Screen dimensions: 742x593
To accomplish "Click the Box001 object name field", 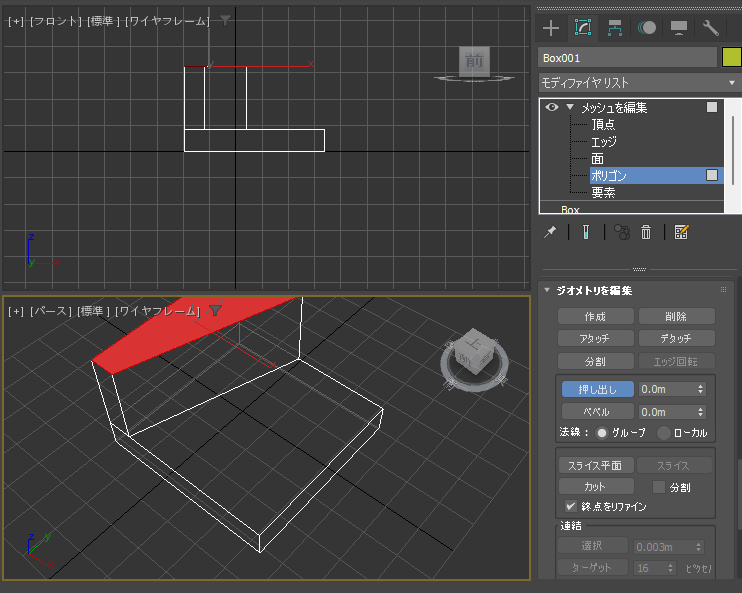I will [x=627, y=58].
